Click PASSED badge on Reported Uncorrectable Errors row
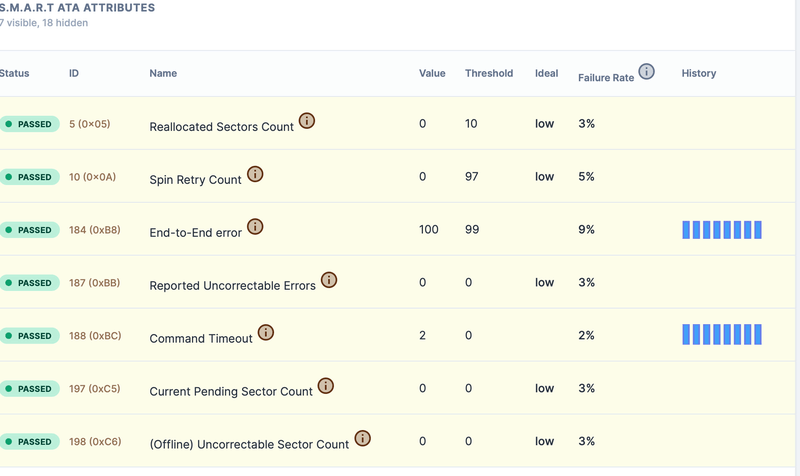Image resolution: width=800 pixels, height=476 pixels. pyautogui.click(x=30, y=283)
